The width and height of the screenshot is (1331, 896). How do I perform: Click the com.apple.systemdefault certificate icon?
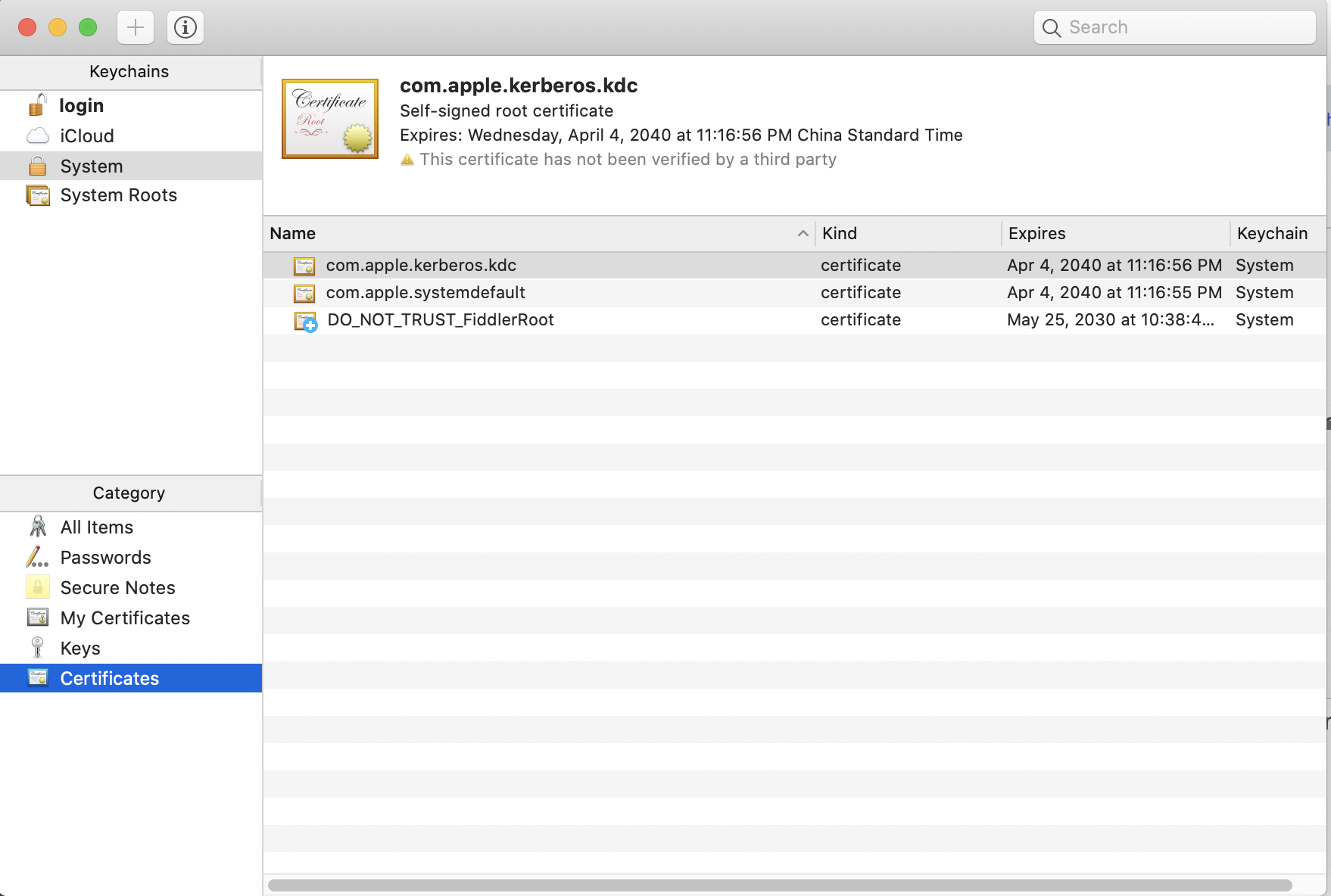click(304, 293)
